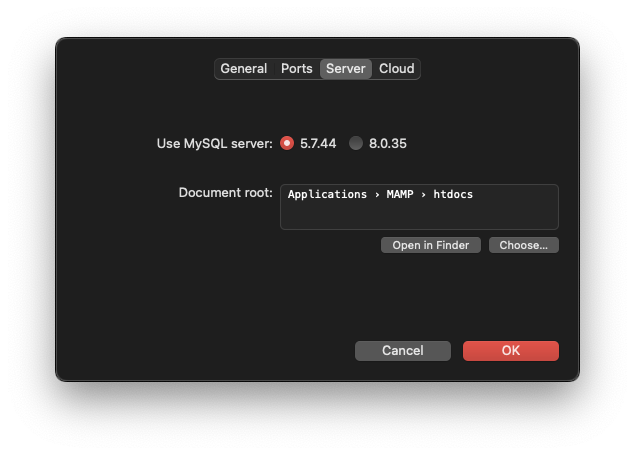Click Applications in the document root path
This screenshot has height=455, width=635.
click(x=327, y=195)
